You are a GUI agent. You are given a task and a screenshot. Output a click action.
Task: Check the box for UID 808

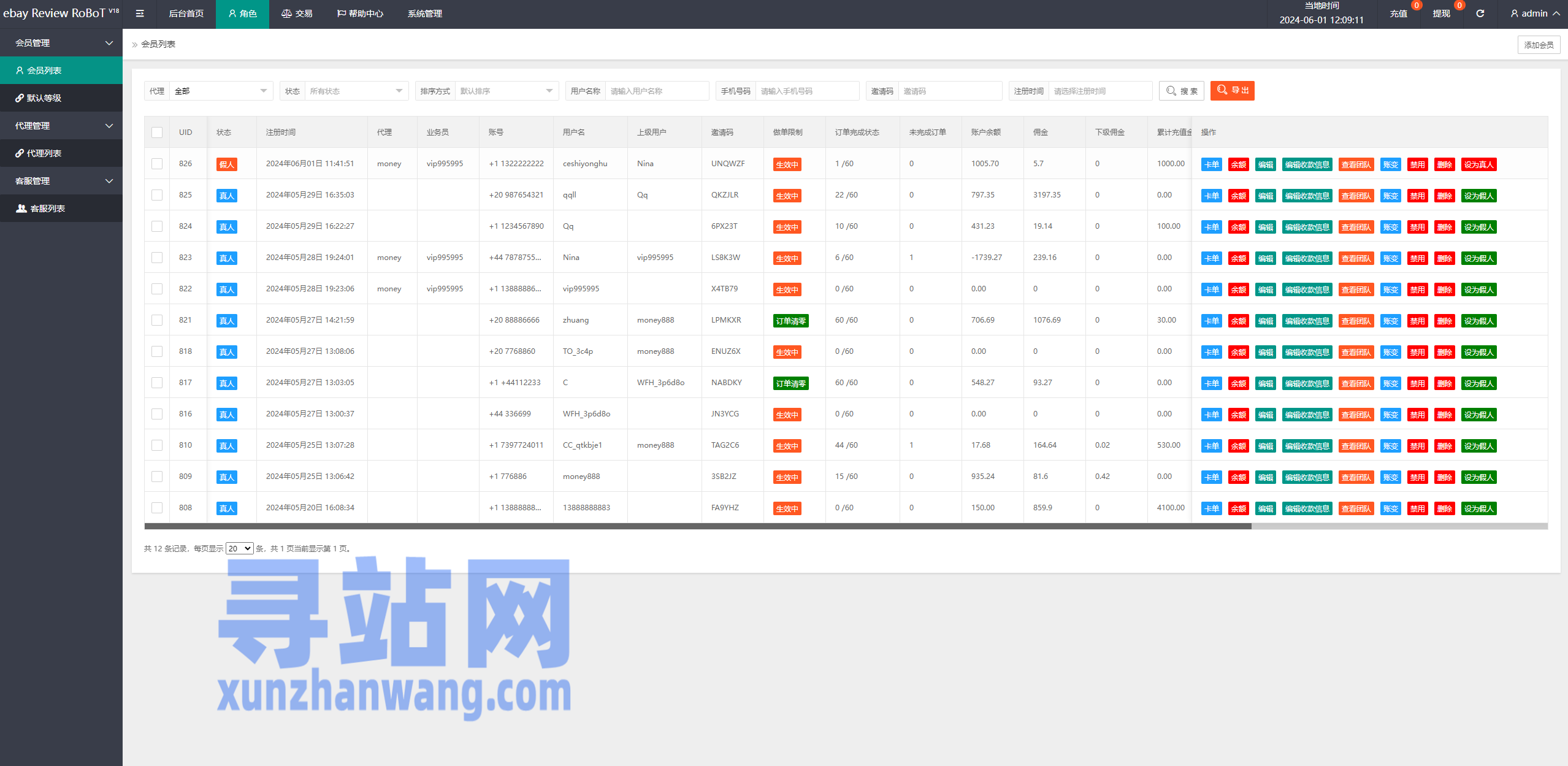(157, 508)
